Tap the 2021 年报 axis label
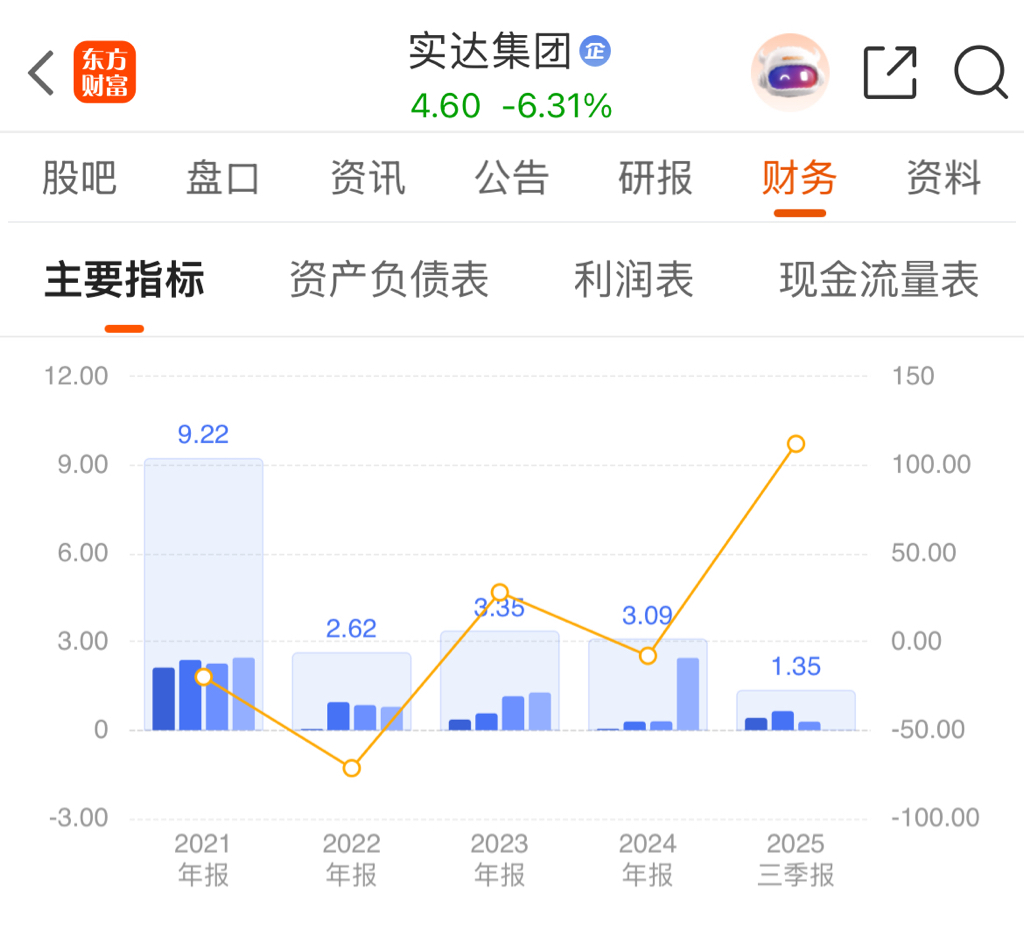Viewport: 1024px width, 930px height. 203,859
